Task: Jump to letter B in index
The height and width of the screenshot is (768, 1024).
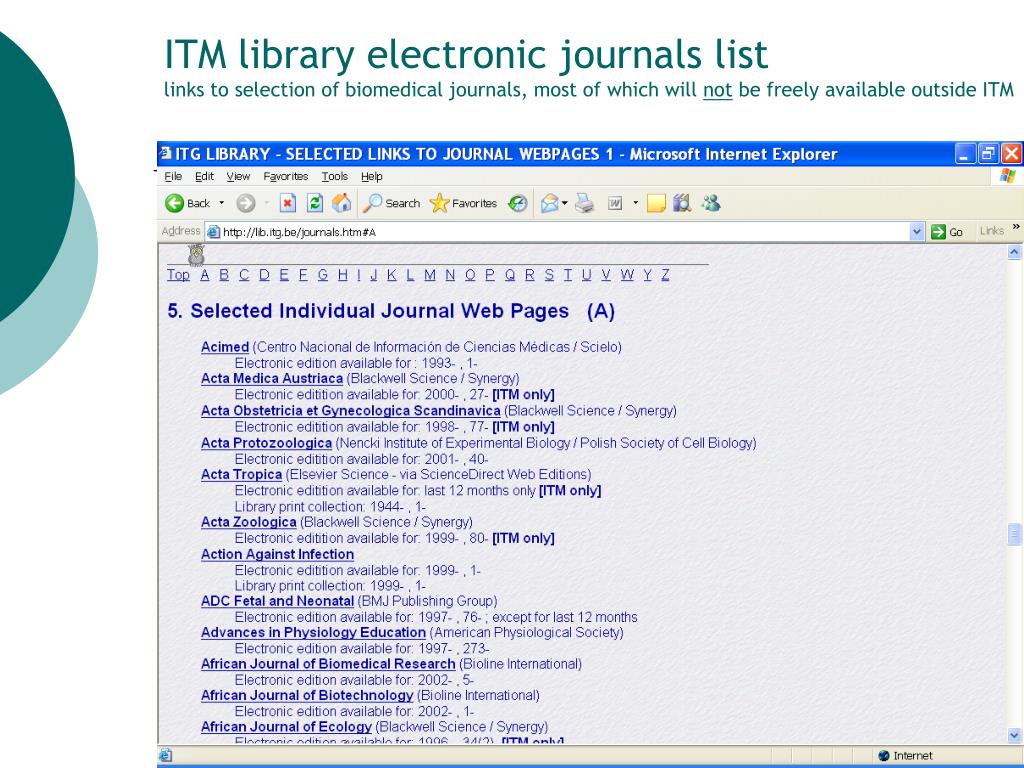Action: (x=224, y=275)
